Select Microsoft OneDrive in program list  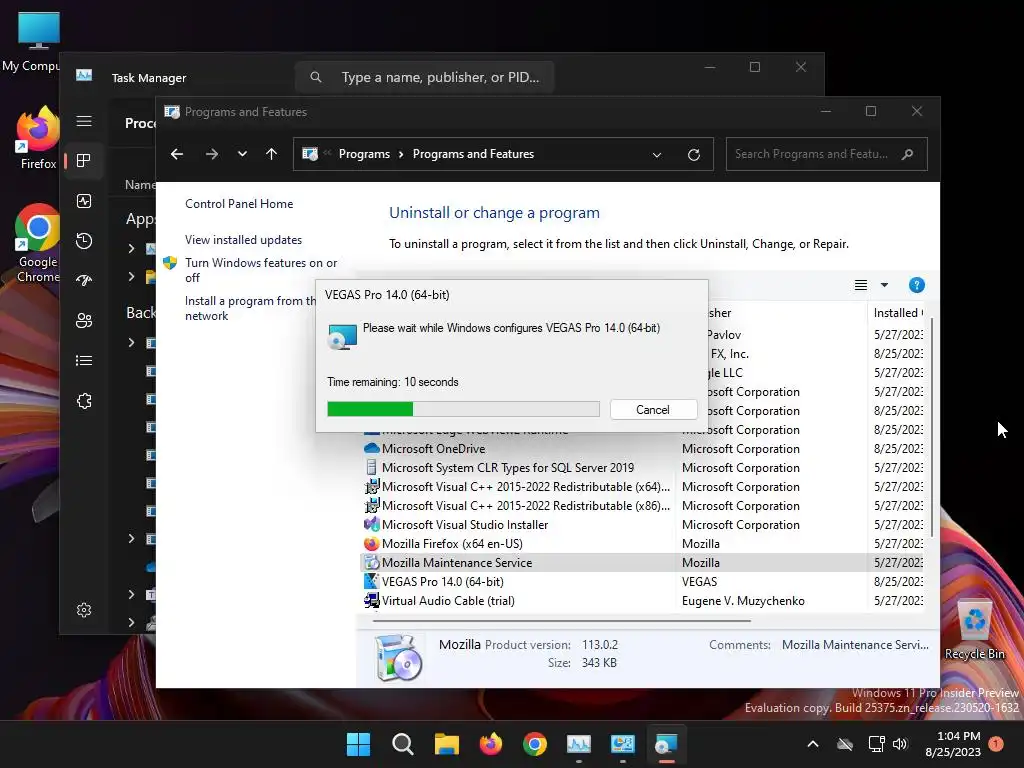click(433, 449)
